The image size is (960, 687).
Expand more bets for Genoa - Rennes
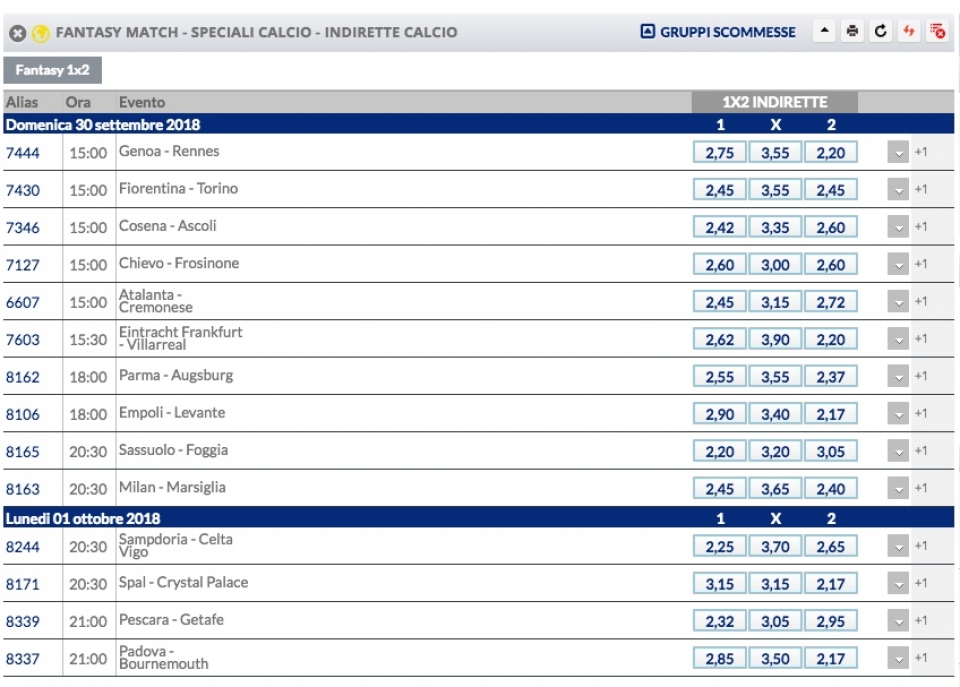[x=898, y=152]
